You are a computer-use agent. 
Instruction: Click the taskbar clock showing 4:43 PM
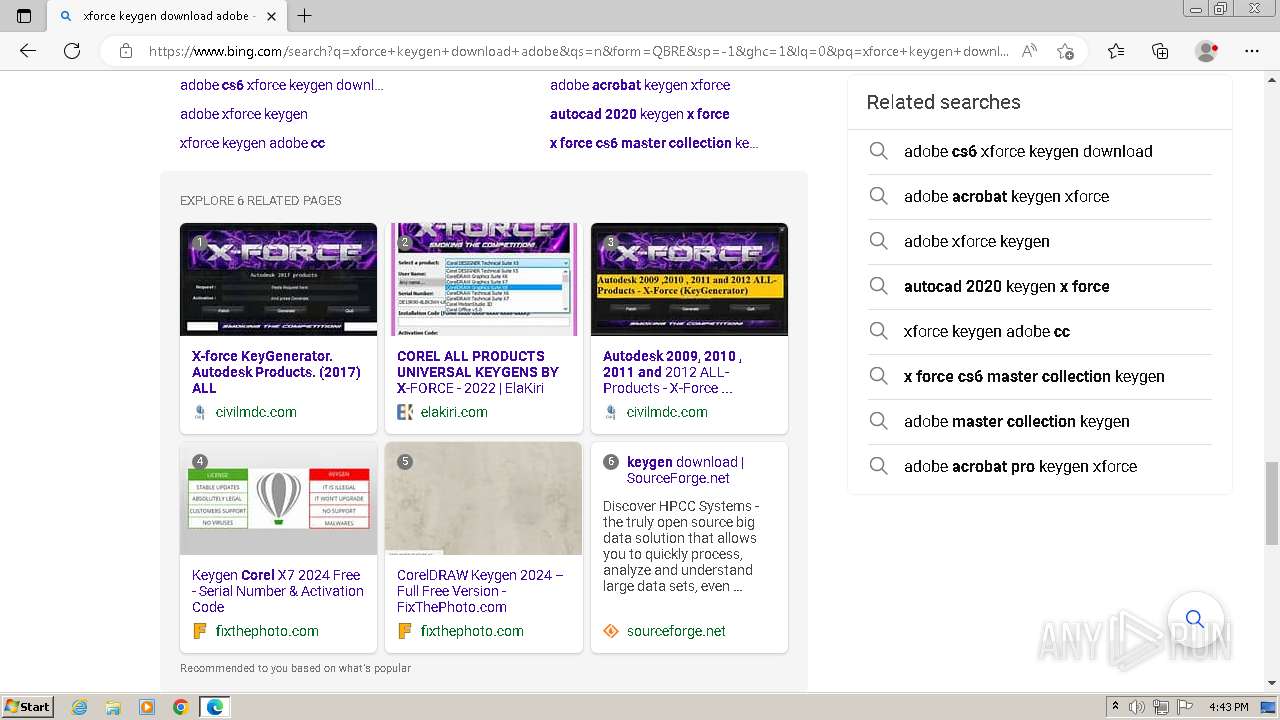[x=1228, y=707]
